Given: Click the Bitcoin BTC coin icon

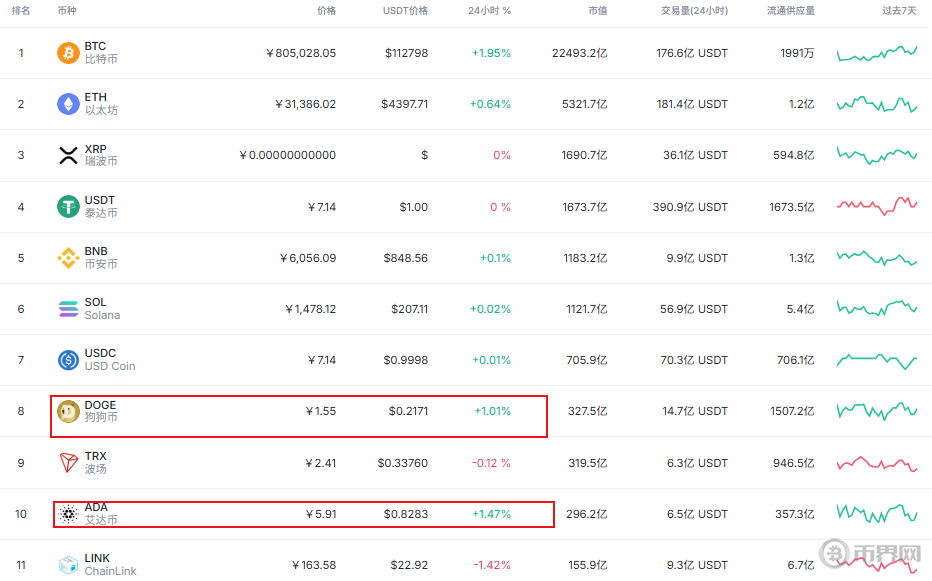Looking at the screenshot, I should coord(68,53).
